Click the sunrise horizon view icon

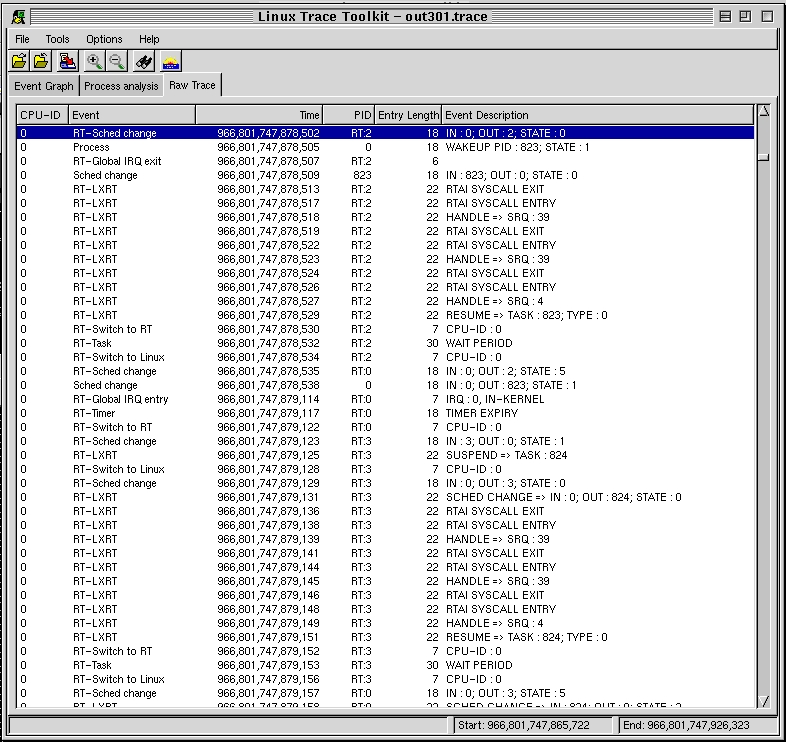(171, 62)
